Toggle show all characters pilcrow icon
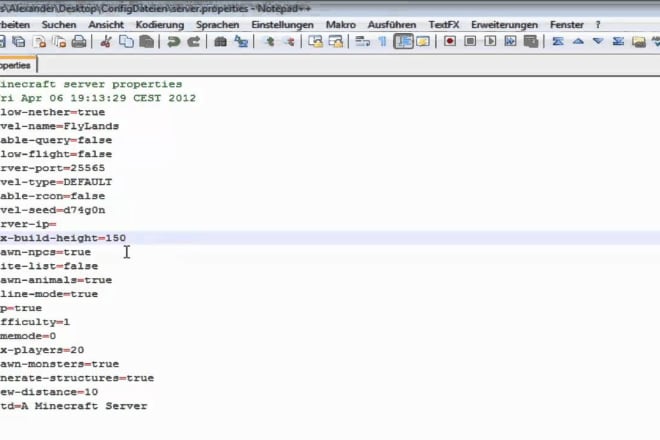This screenshot has width=660, height=440. [x=383, y=42]
